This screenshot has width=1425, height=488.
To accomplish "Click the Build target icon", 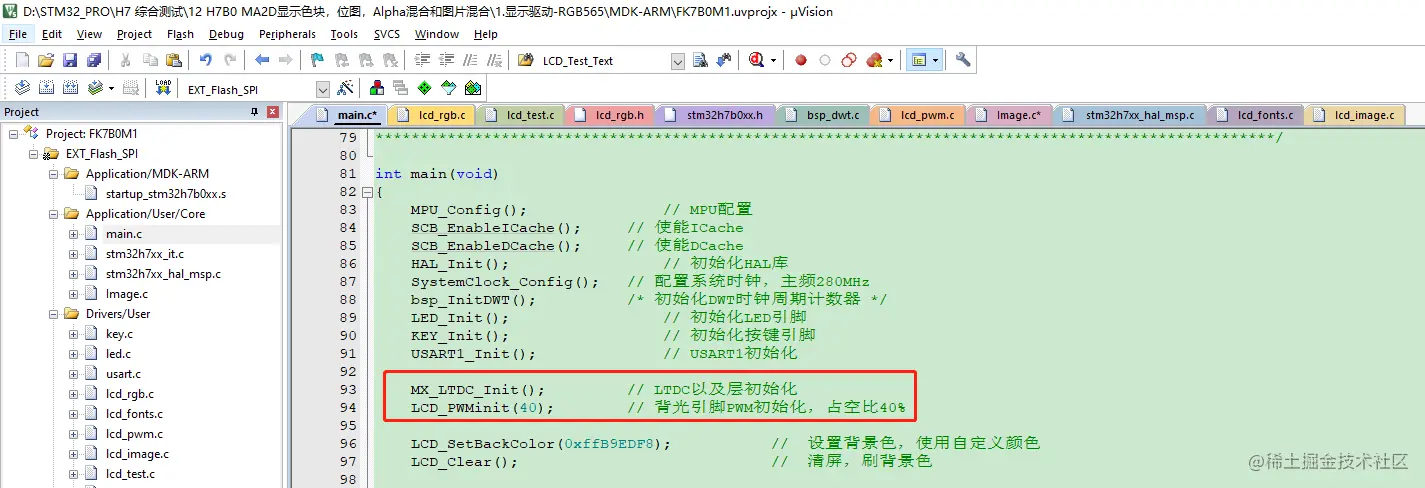I will [46, 89].
